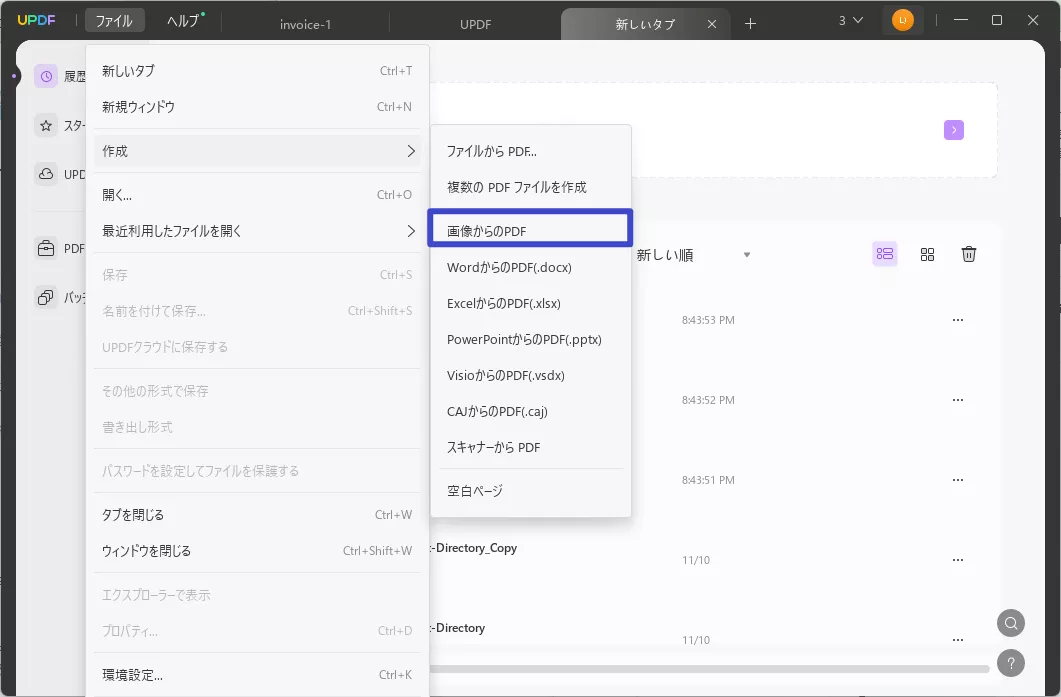The image size is (1061, 697).
Task: Click the UPDF logo
Action: pos(37,20)
